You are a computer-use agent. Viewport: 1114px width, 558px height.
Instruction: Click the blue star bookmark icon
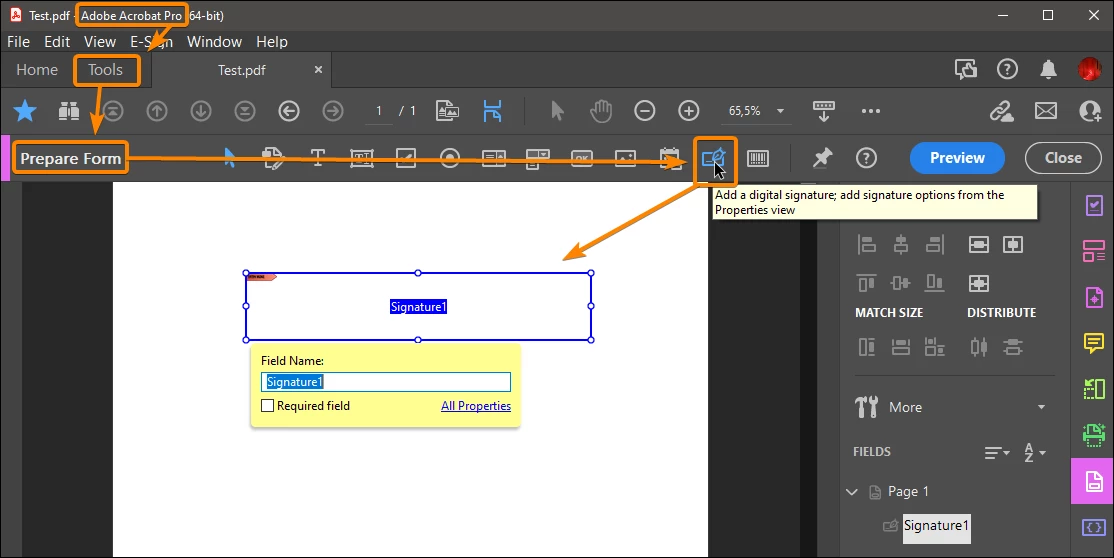25,111
